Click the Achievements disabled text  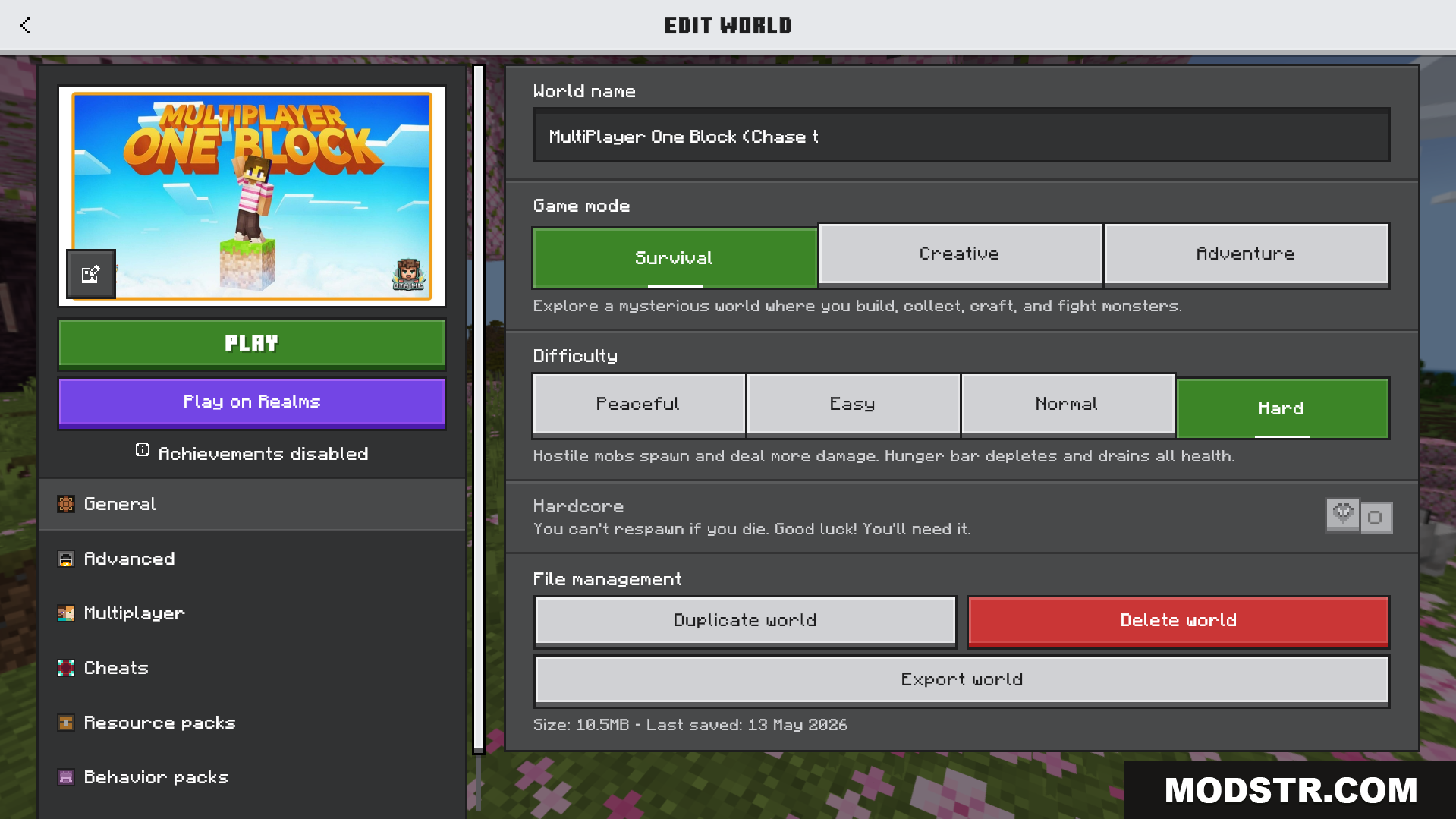tap(263, 454)
